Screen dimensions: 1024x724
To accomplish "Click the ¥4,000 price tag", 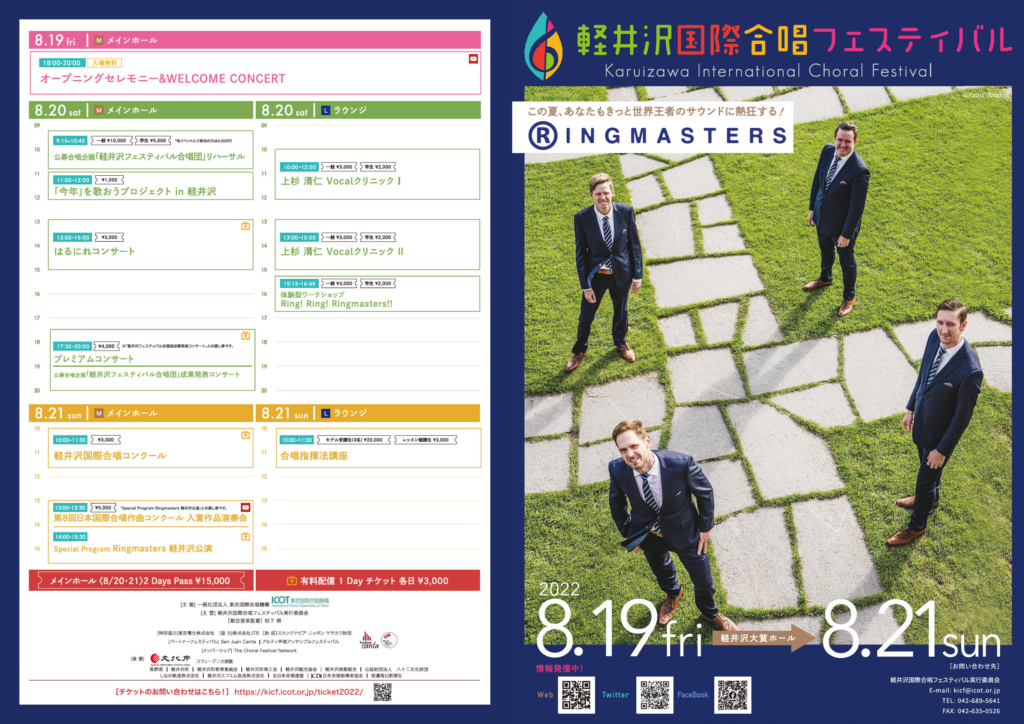I will click(106, 347).
